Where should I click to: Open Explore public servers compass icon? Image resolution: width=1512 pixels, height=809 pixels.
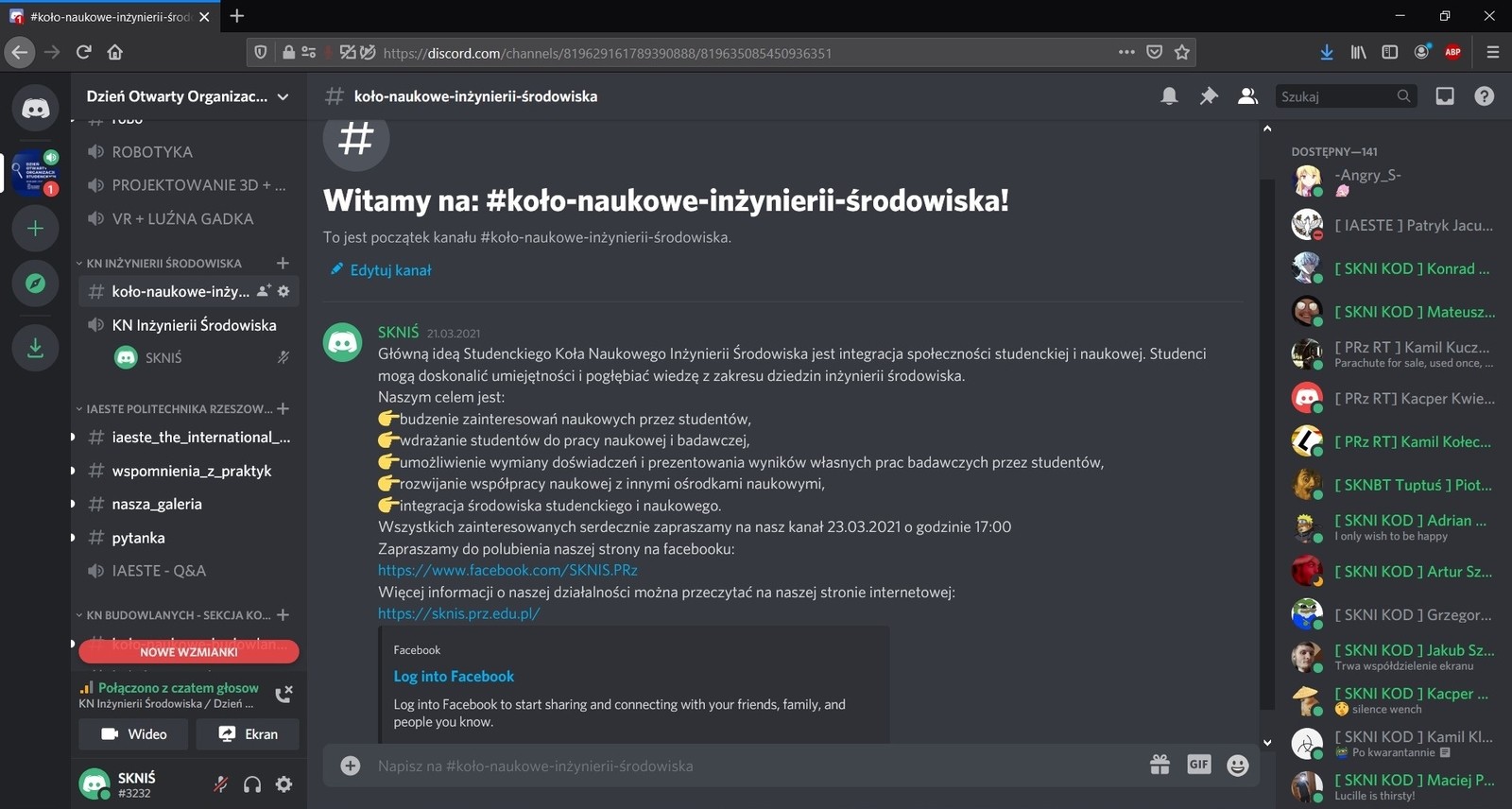point(35,284)
